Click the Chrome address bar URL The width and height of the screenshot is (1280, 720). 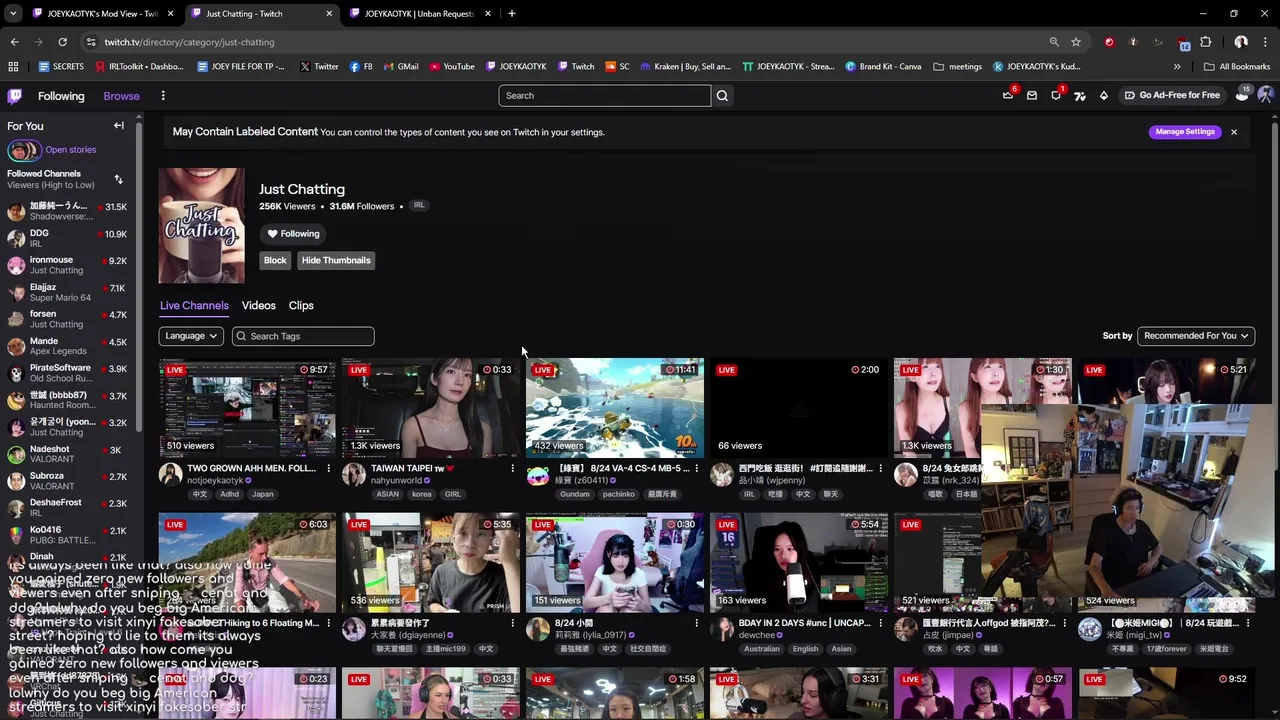(x=189, y=42)
